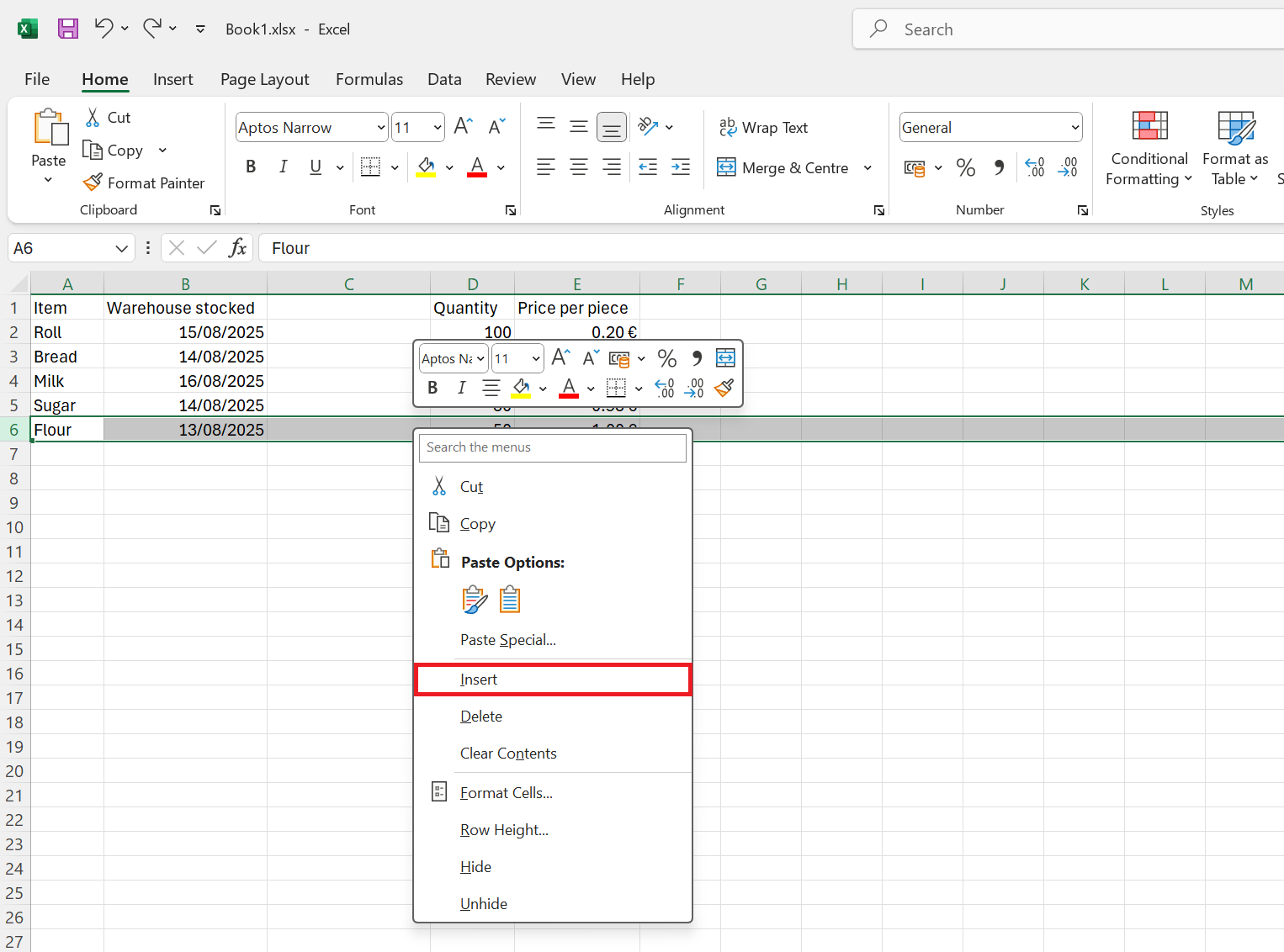
Task: Select Paste Special... entry
Action: (x=553, y=640)
